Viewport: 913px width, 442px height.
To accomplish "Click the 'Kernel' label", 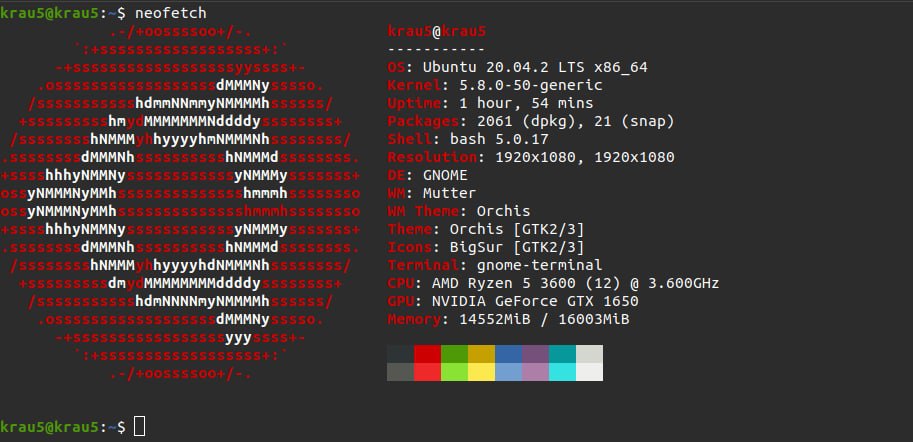I will click(414, 86).
